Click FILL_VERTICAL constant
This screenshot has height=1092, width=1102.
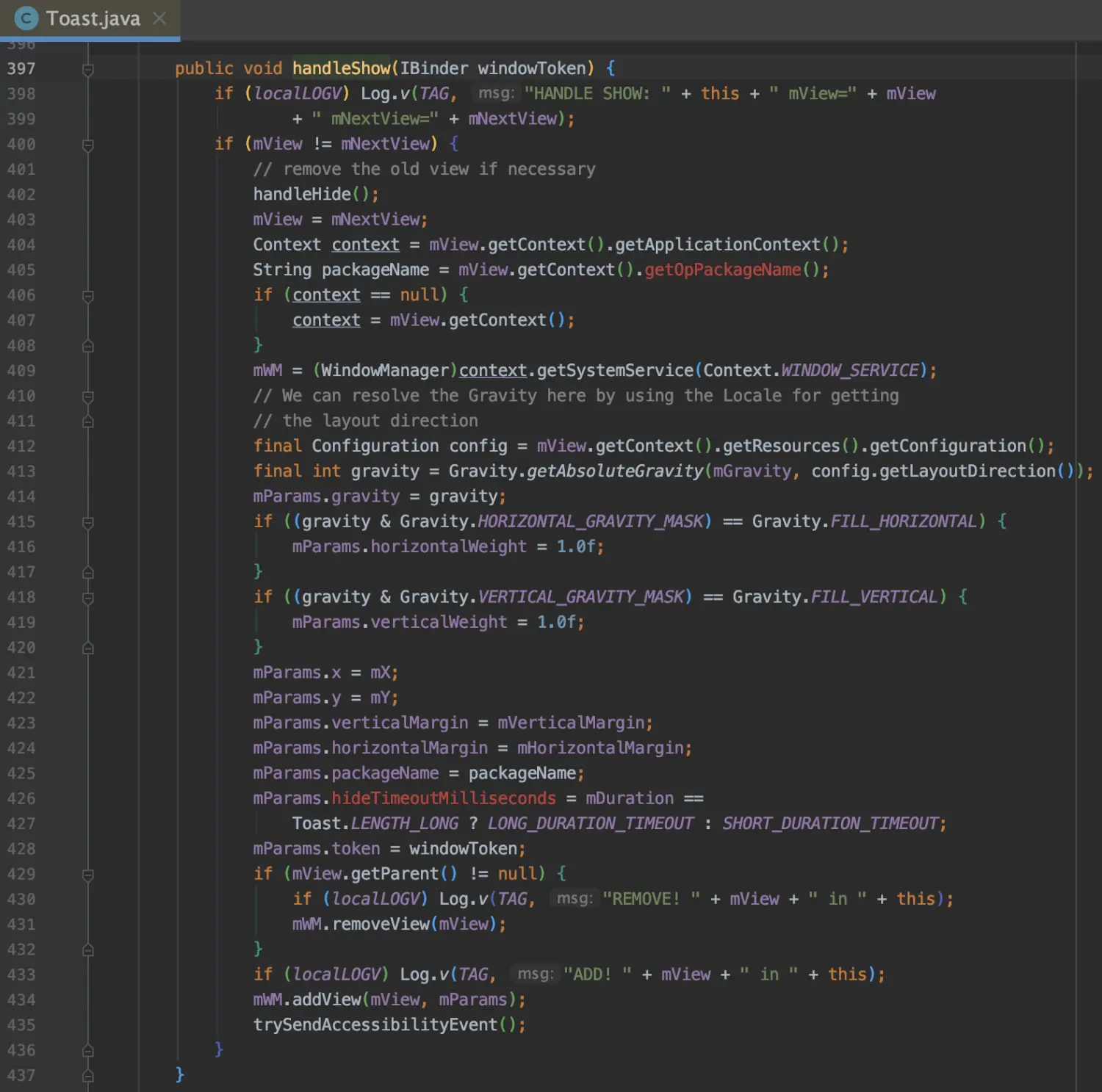point(874,597)
